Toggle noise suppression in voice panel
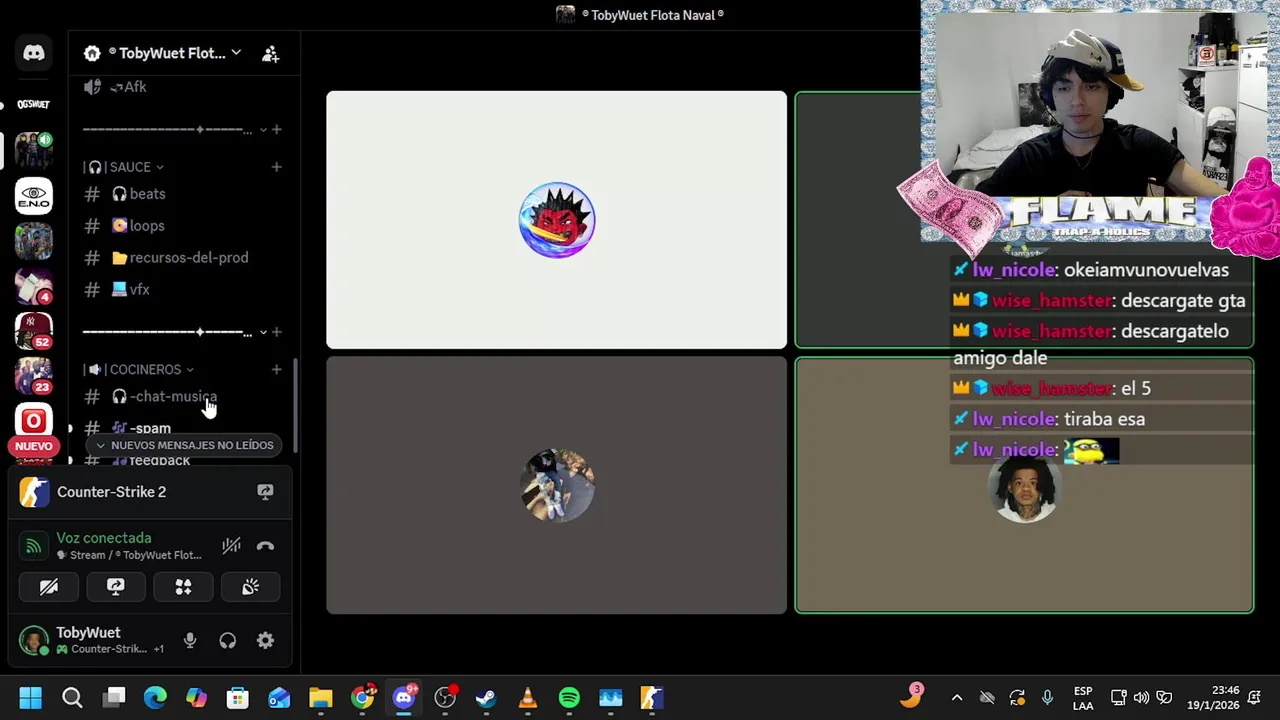This screenshot has height=720, width=1280. coord(231,546)
